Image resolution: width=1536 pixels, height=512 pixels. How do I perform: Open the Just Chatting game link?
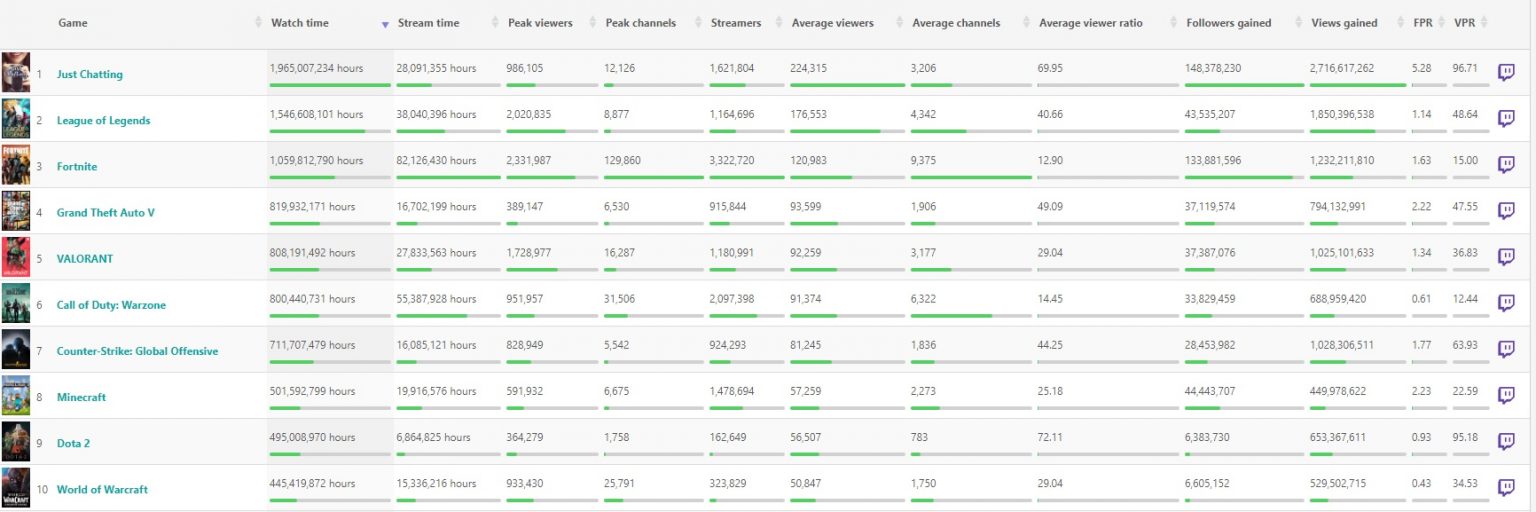coord(90,74)
